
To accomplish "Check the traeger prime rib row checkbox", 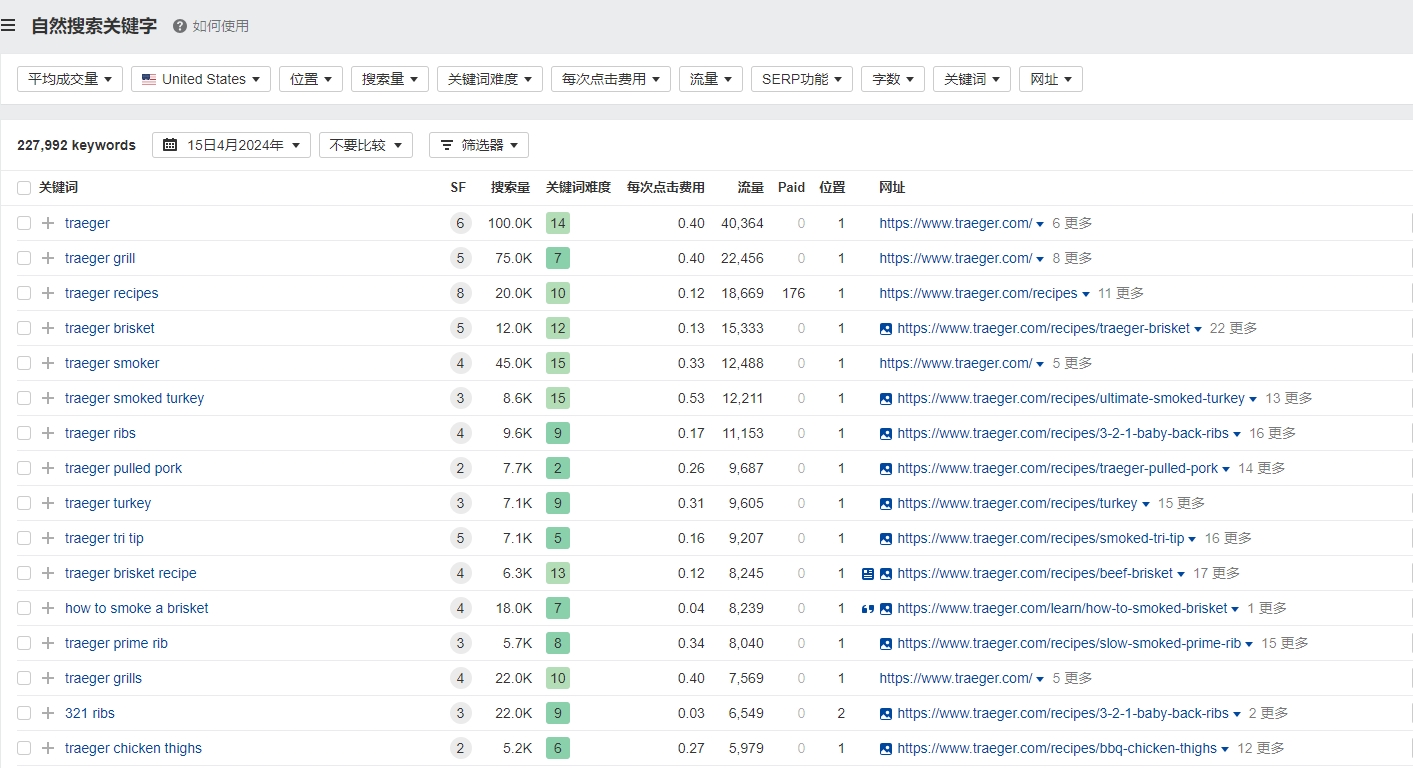I will (24, 643).
